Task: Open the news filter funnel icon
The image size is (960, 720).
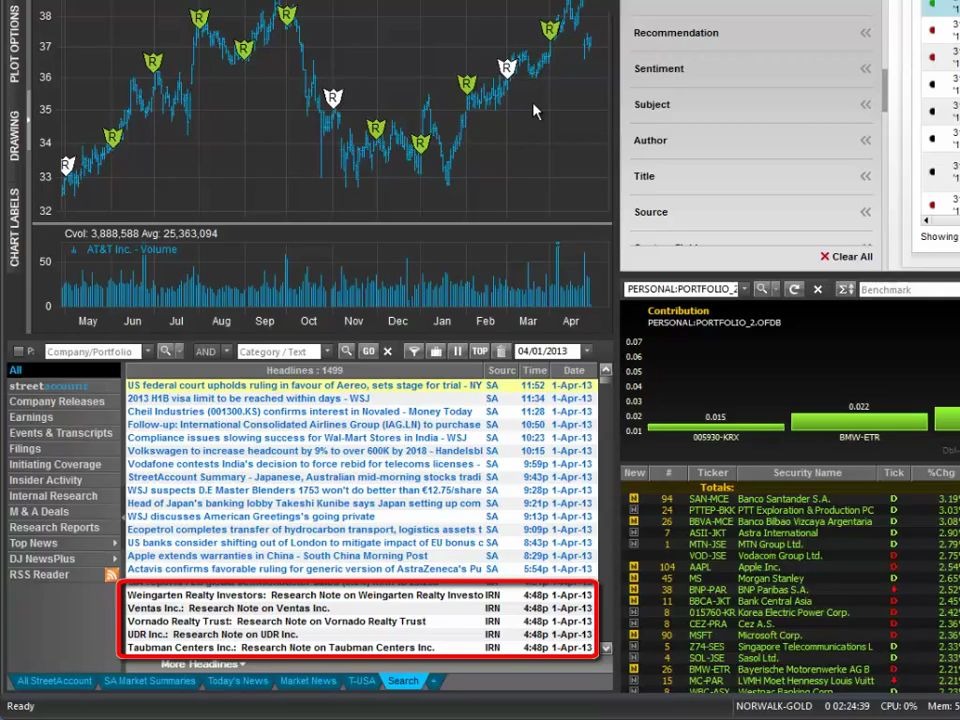Action: (414, 351)
